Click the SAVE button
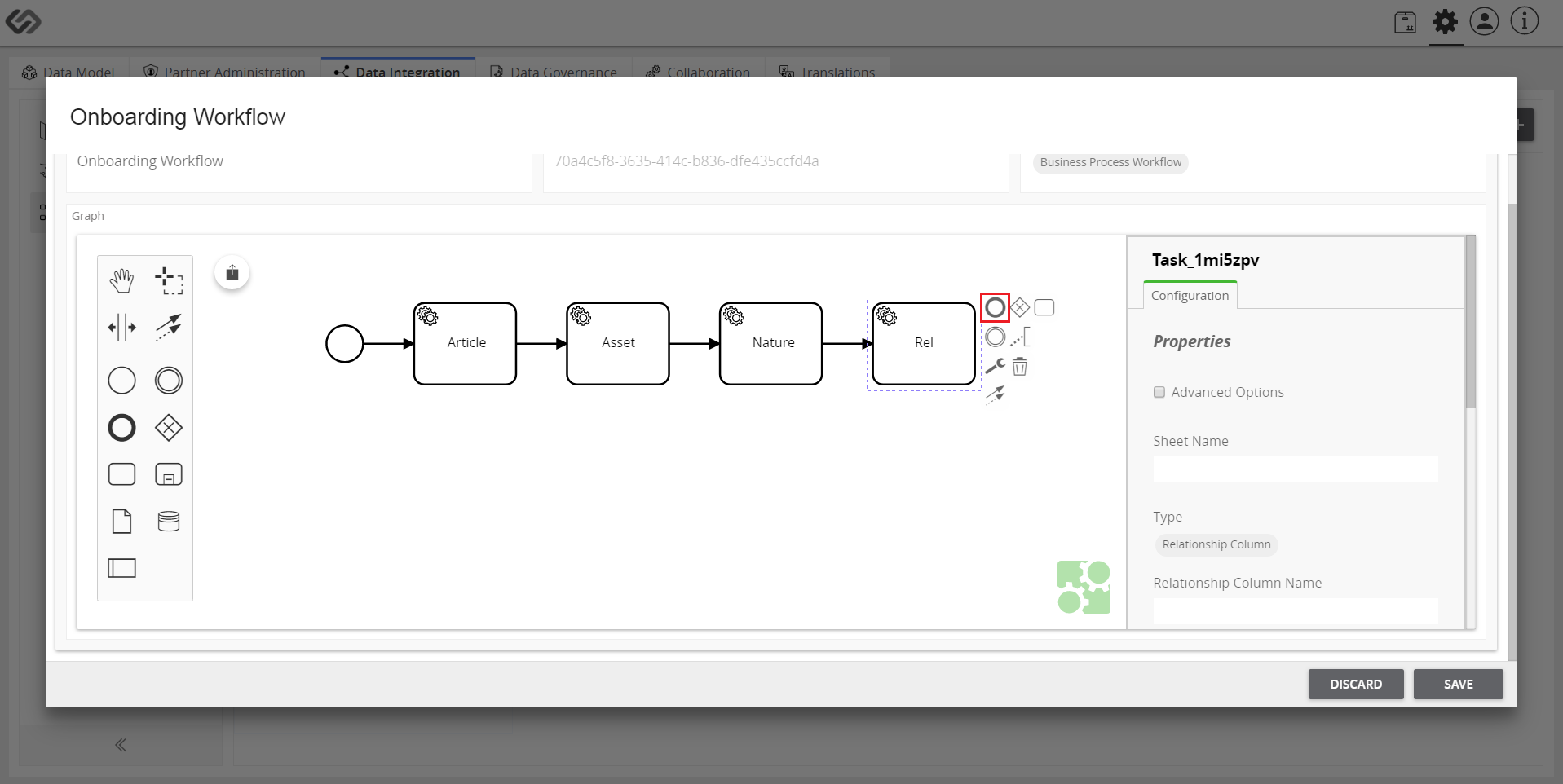The width and height of the screenshot is (1563, 784). tap(1458, 685)
